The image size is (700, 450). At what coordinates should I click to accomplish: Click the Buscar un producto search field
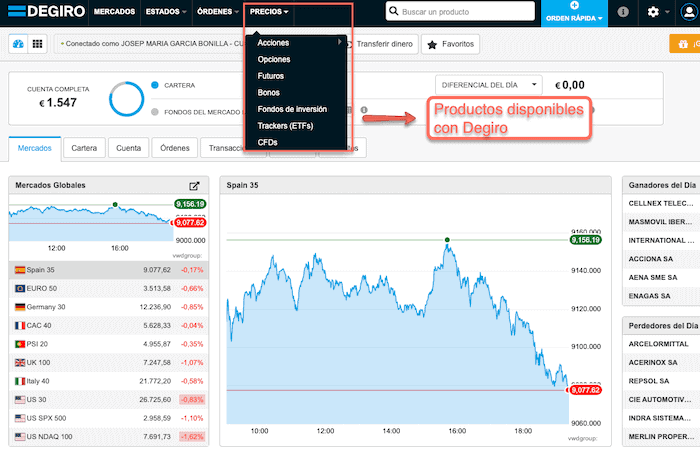click(x=460, y=11)
